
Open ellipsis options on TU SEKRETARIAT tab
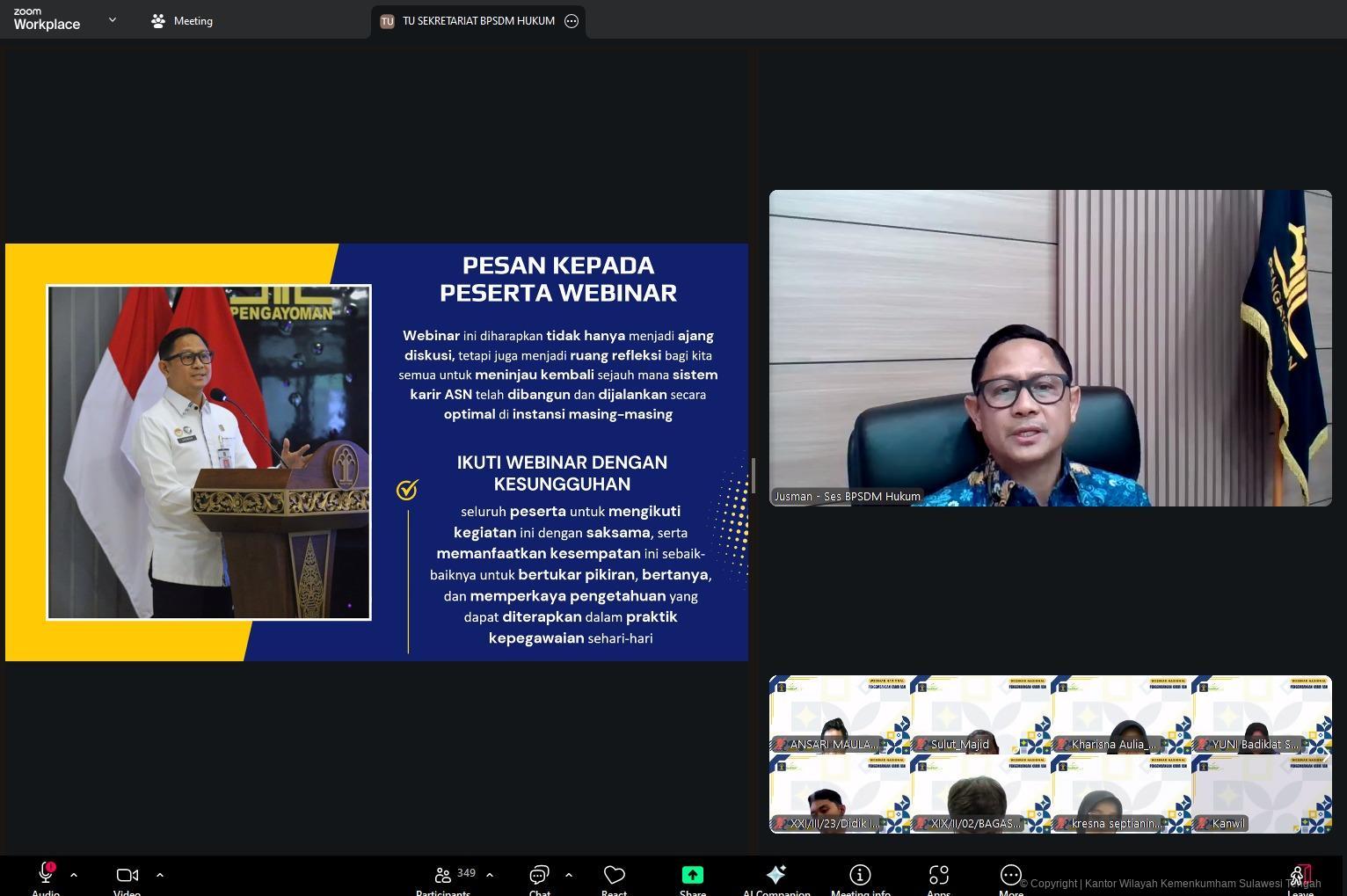[x=572, y=21]
